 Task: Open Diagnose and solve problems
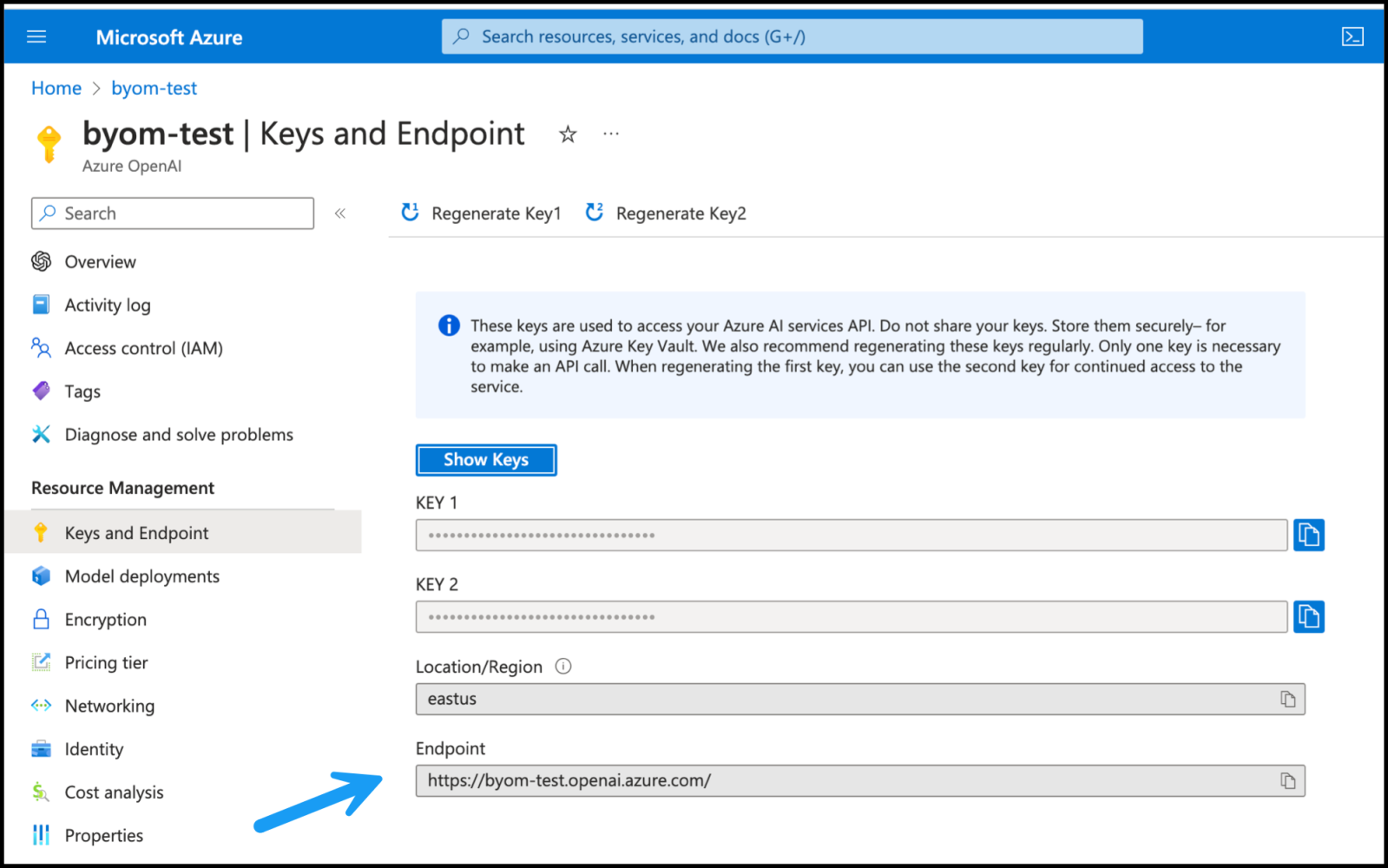click(179, 435)
